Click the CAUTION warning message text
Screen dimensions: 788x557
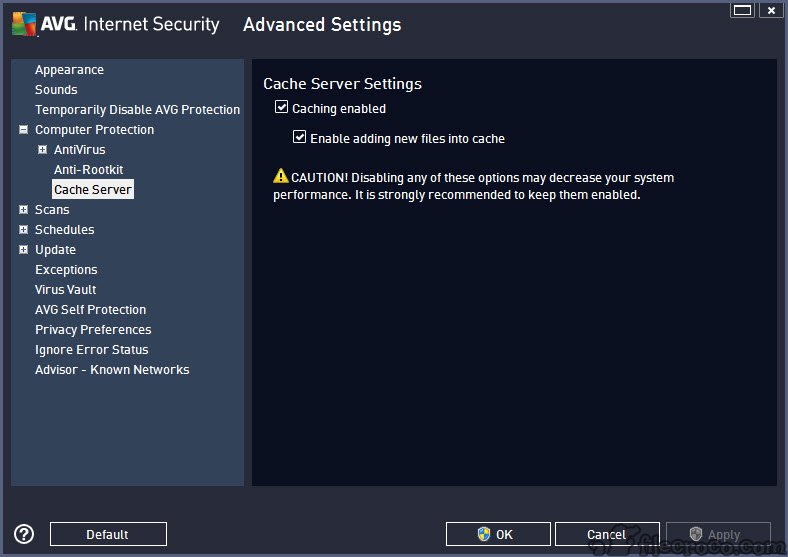point(473,186)
